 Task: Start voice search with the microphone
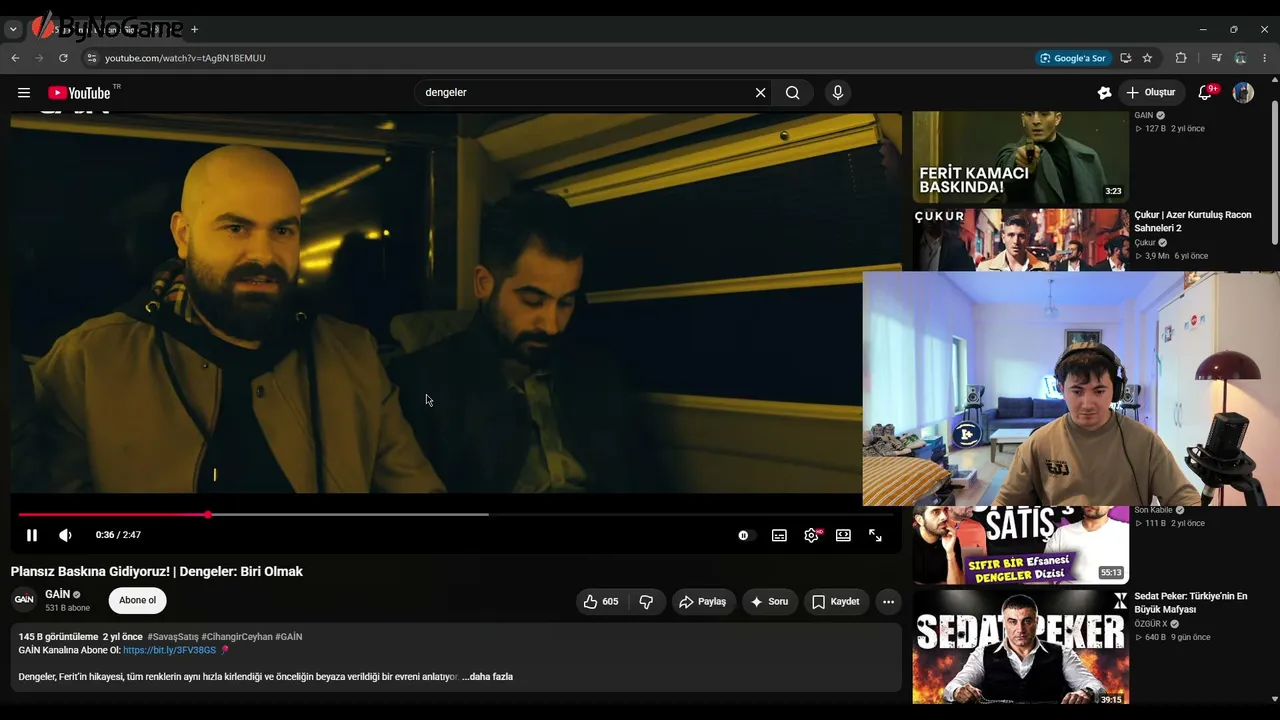pyautogui.click(x=838, y=93)
